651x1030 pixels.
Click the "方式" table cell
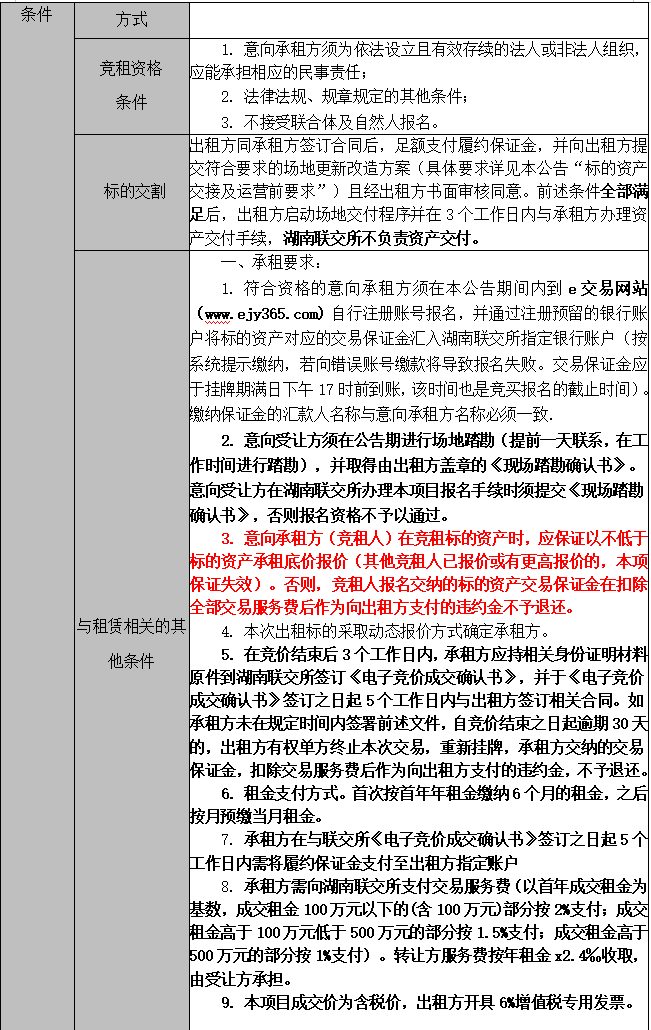click(x=131, y=19)
